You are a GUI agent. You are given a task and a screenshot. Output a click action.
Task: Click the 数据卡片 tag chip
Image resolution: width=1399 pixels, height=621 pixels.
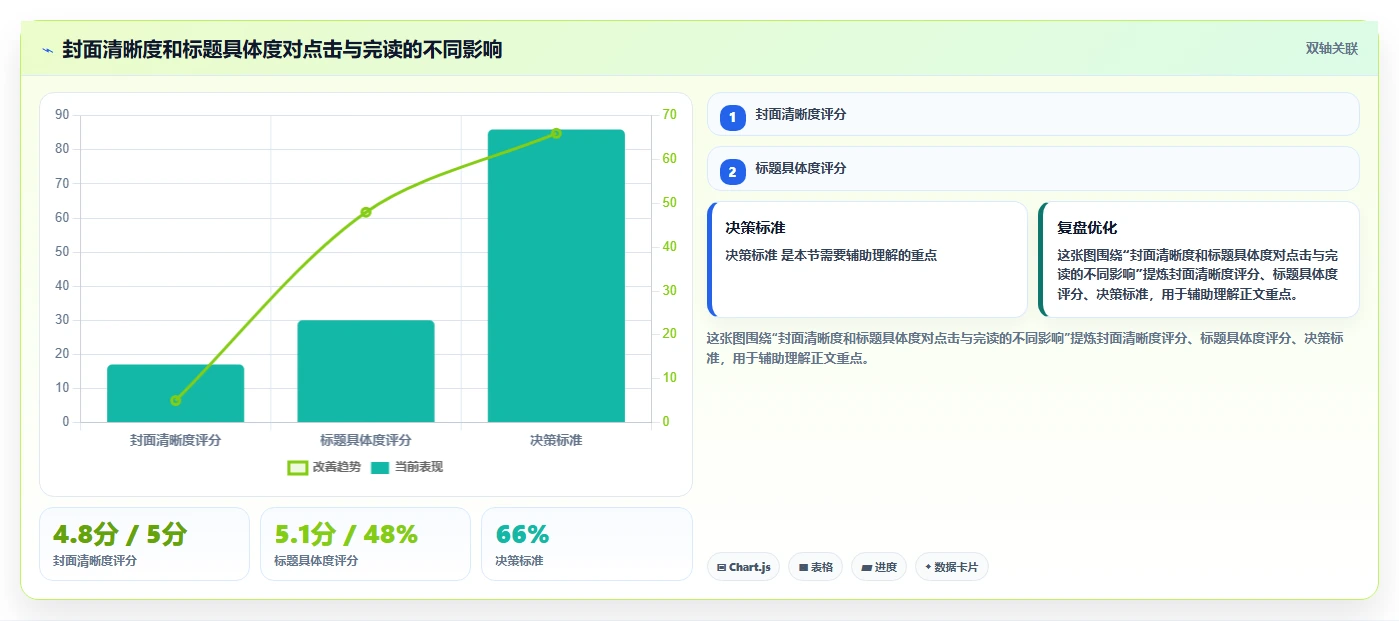952,567
